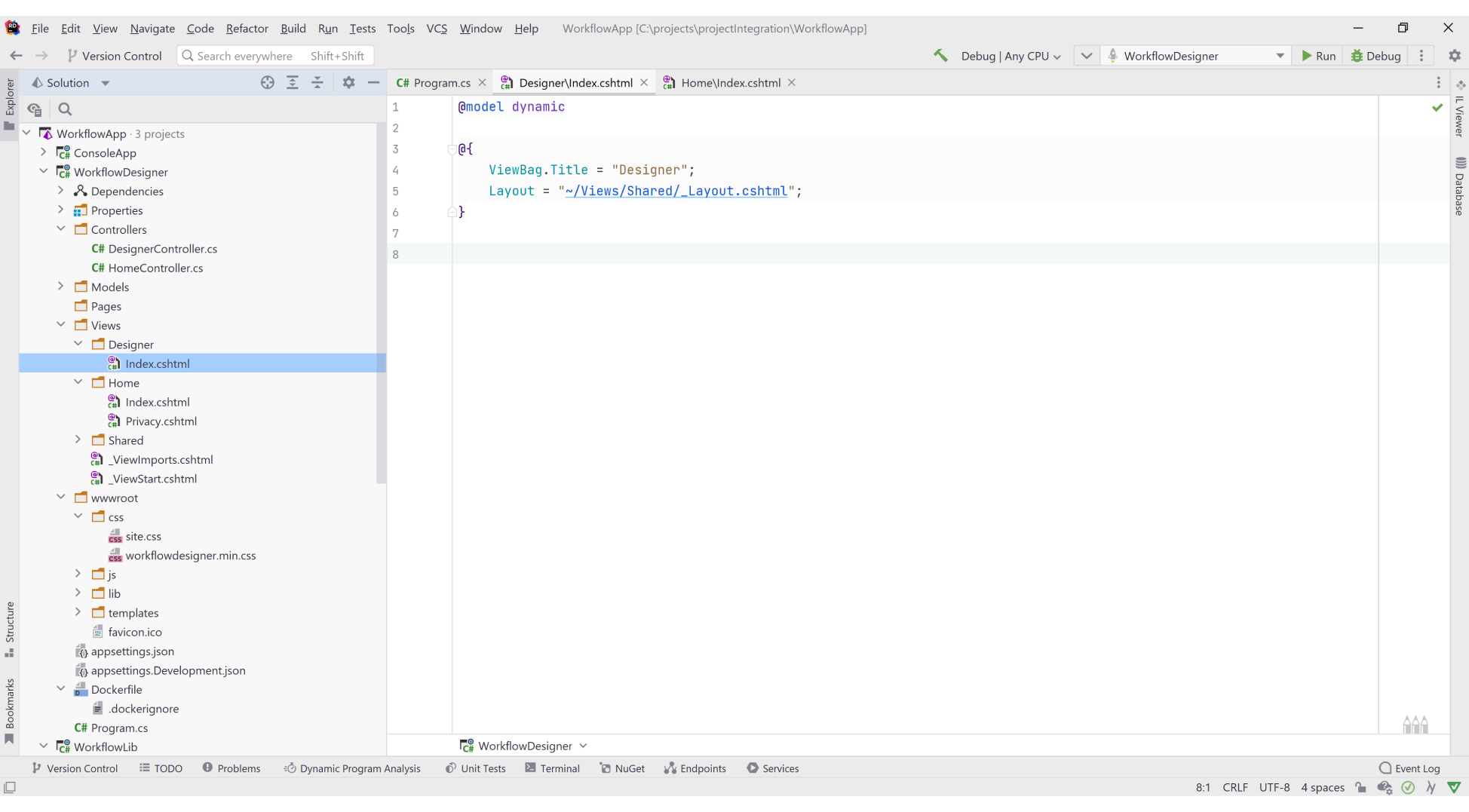Open WorkflowDesigner run configuration dropdown

tap(1198, 56)
